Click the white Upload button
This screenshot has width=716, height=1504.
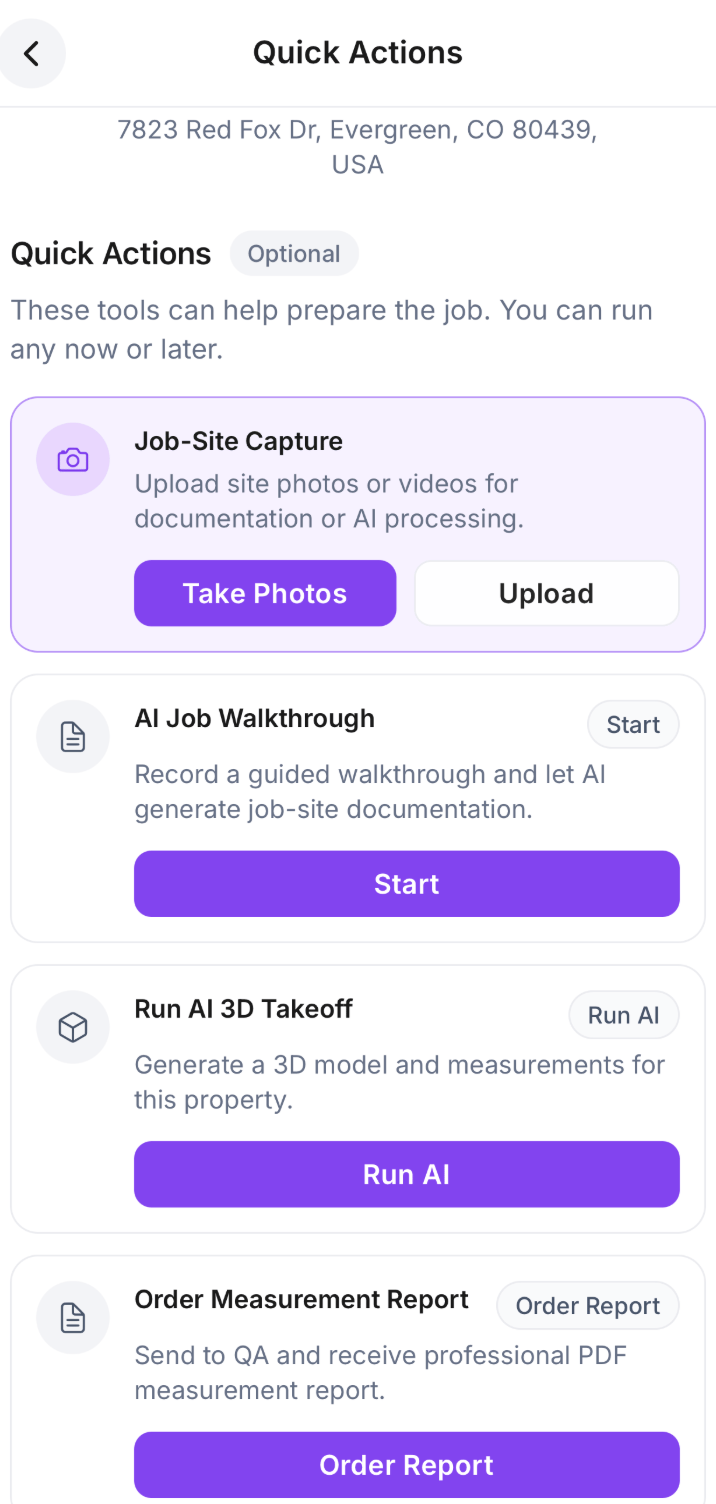(x=547, y=593)
